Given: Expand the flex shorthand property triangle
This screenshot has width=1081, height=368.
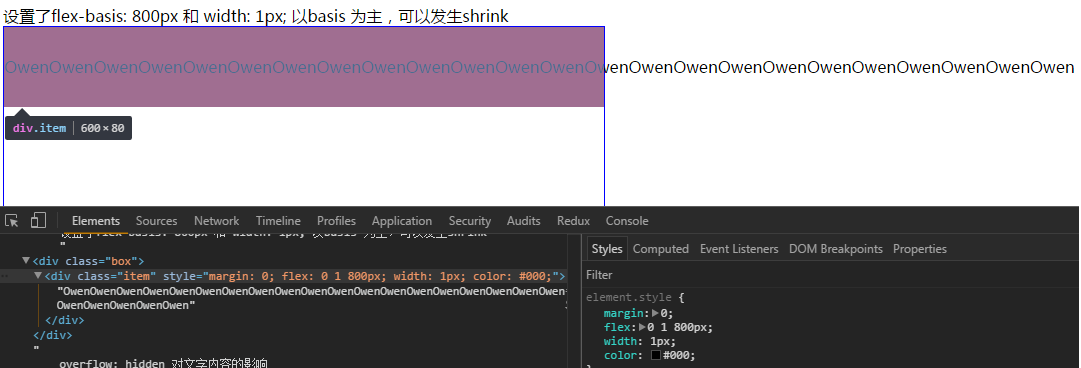Looking at the screenshot, I should (643, 327).
